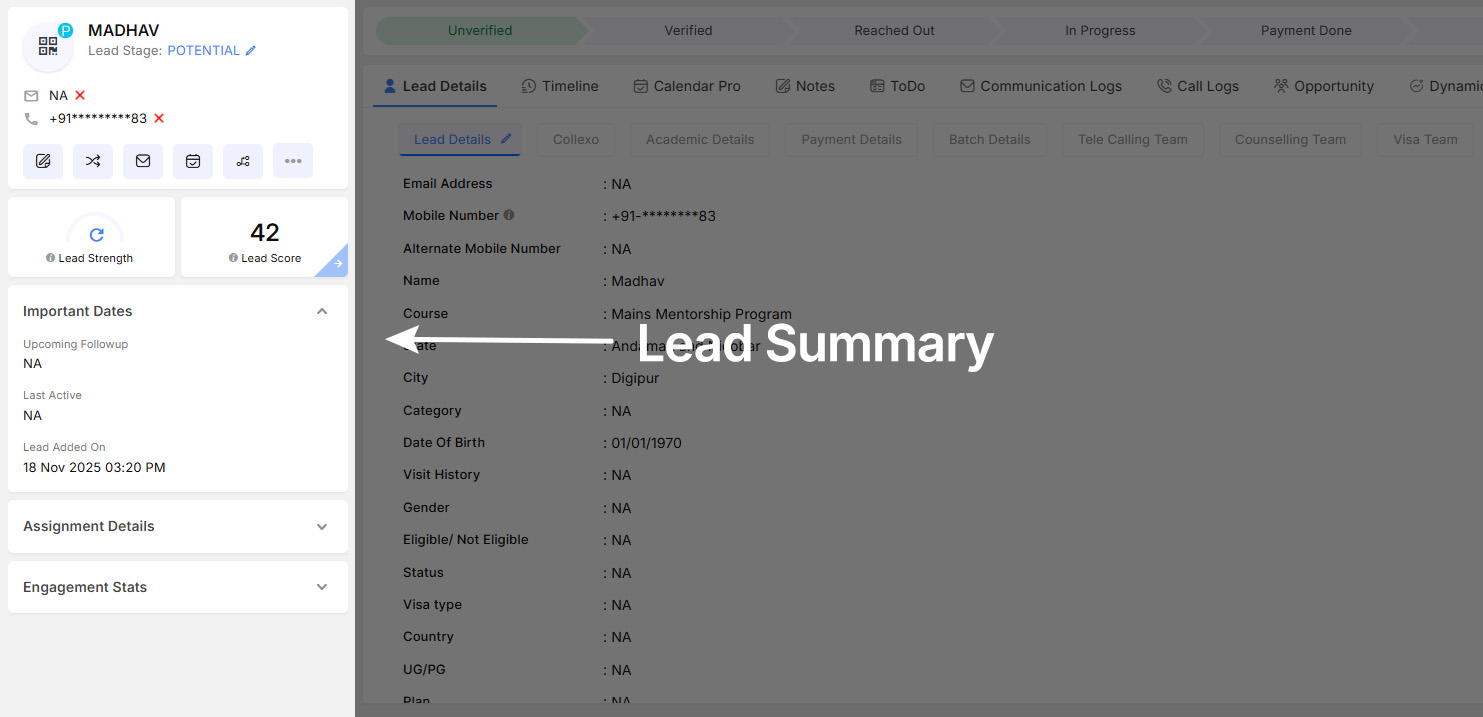1483x717 pixels.
Task: Click the POTENTIAL lead stage link
Action: tap(203, 51)
